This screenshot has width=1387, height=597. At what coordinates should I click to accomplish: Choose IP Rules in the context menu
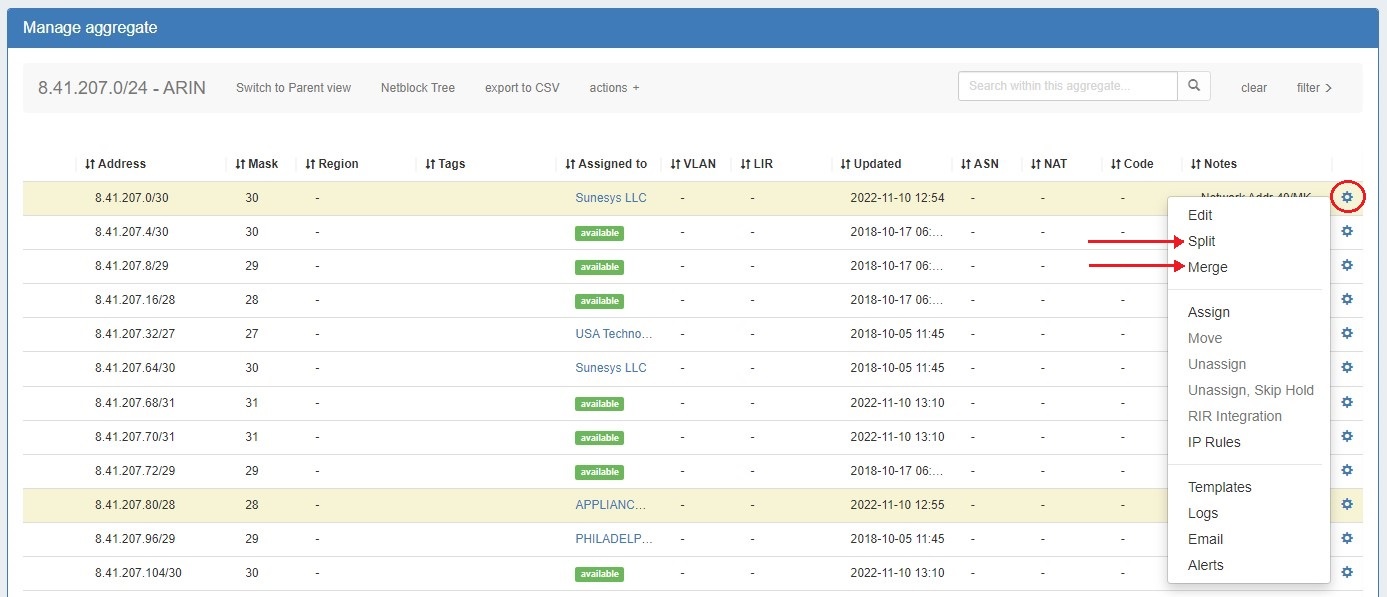click(1214, 442)
